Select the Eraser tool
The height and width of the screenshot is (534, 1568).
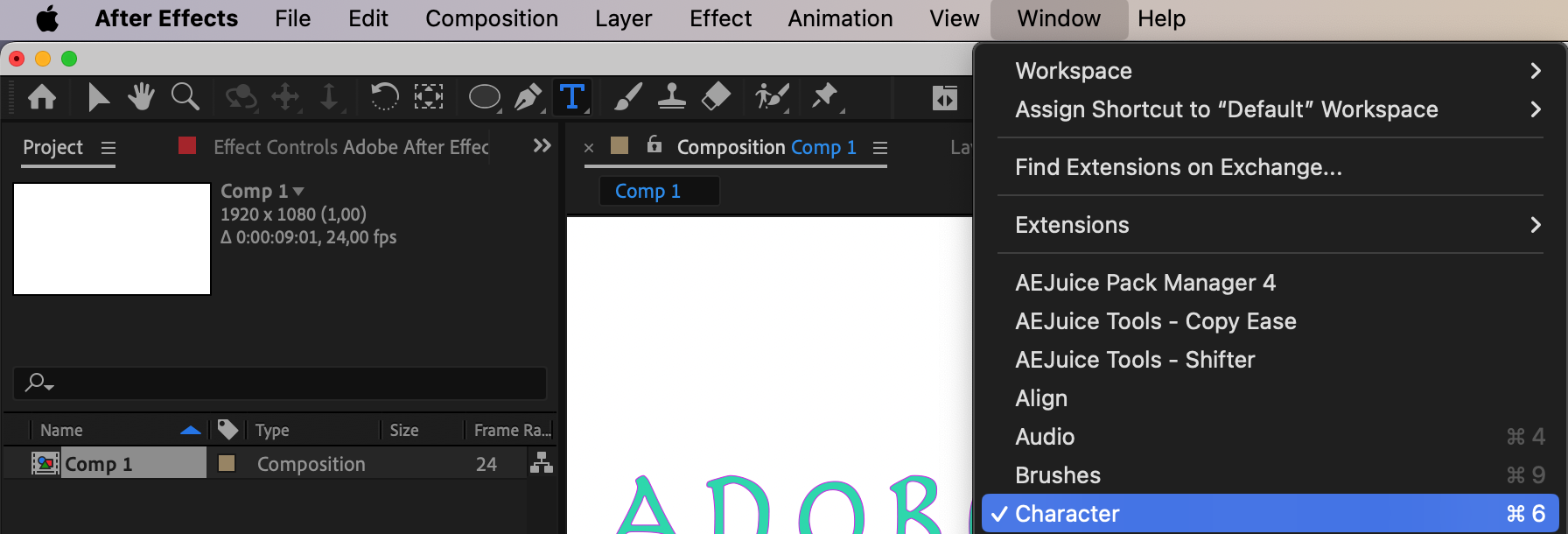[716, 97]
